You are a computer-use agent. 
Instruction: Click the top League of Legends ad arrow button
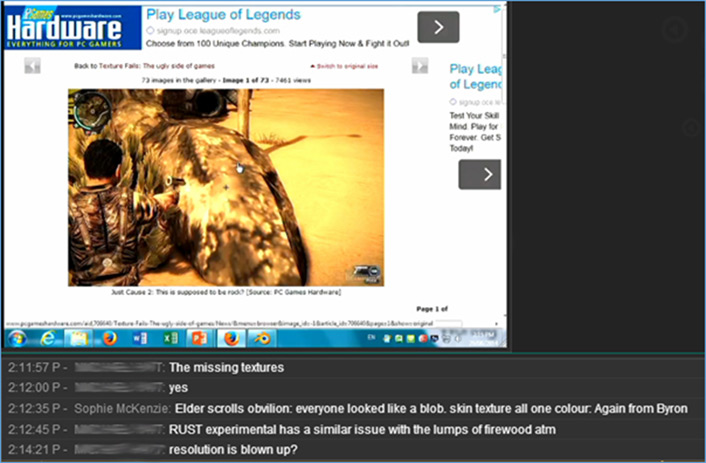[438, 27]
